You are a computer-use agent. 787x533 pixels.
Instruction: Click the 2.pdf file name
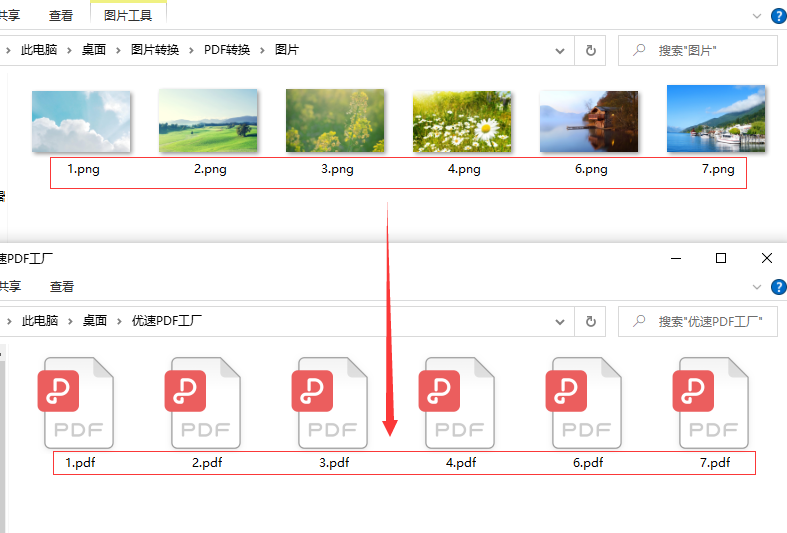[x=207, y=463]
